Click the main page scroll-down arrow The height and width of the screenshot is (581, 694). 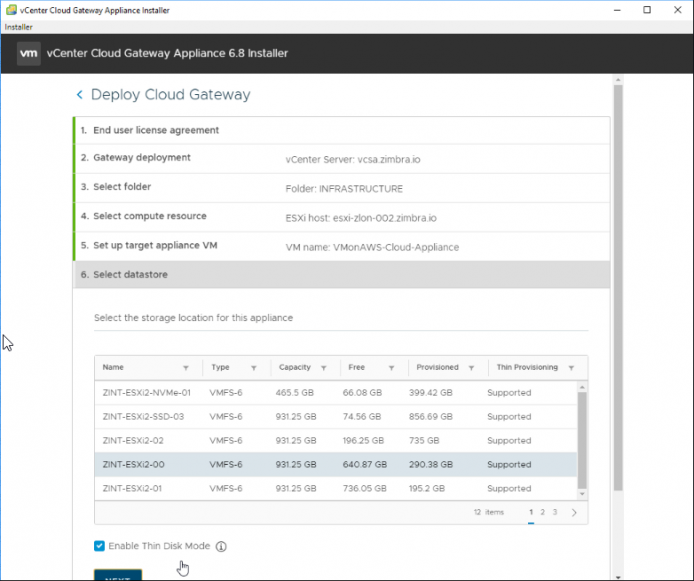click(618, 577)
